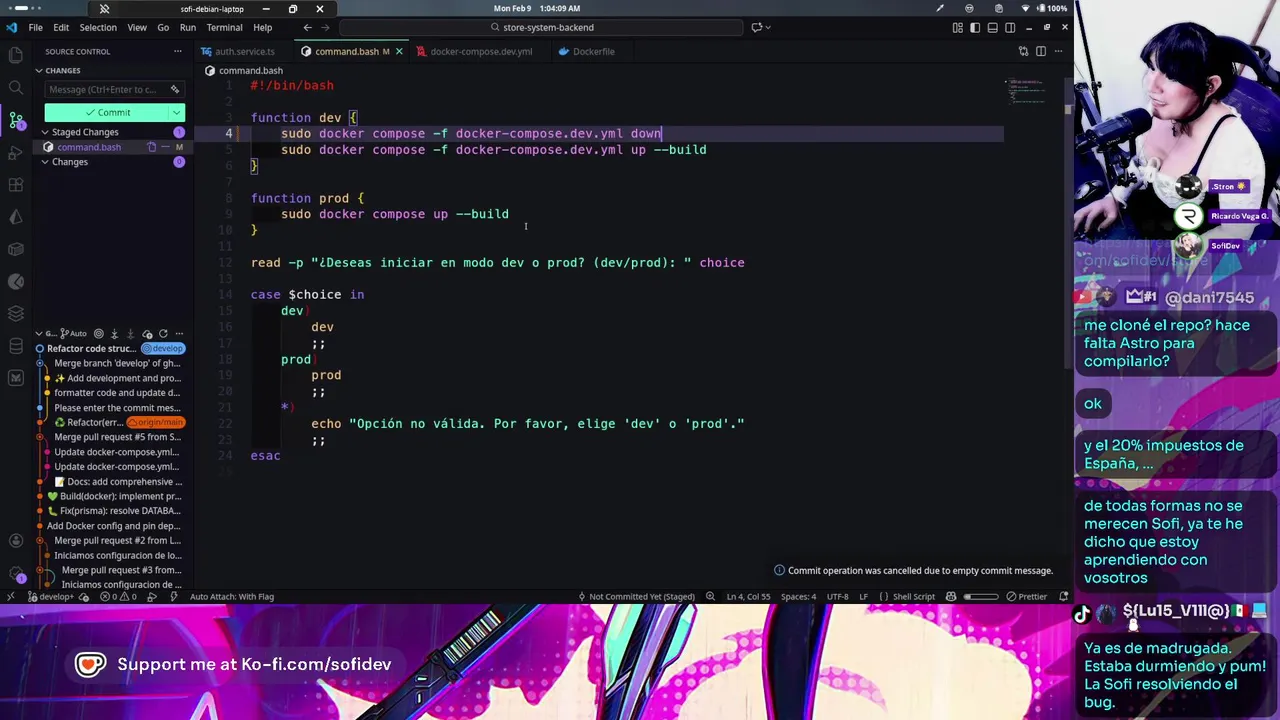Unstage command.bash with the minus icon
The height and width of the screenshot is (720, 1280).
click(165, 147)
